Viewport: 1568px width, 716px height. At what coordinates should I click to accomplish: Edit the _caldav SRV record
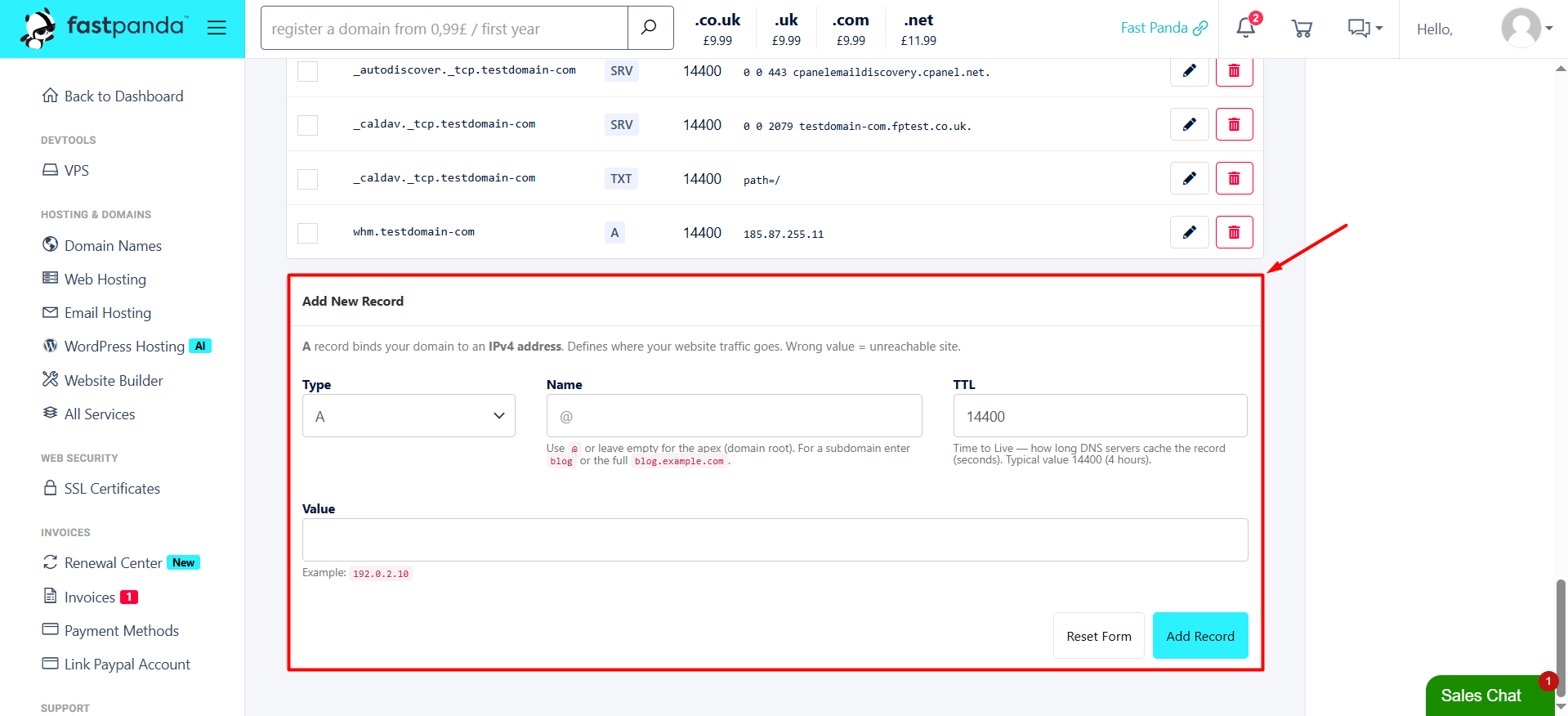point(1190,124)
